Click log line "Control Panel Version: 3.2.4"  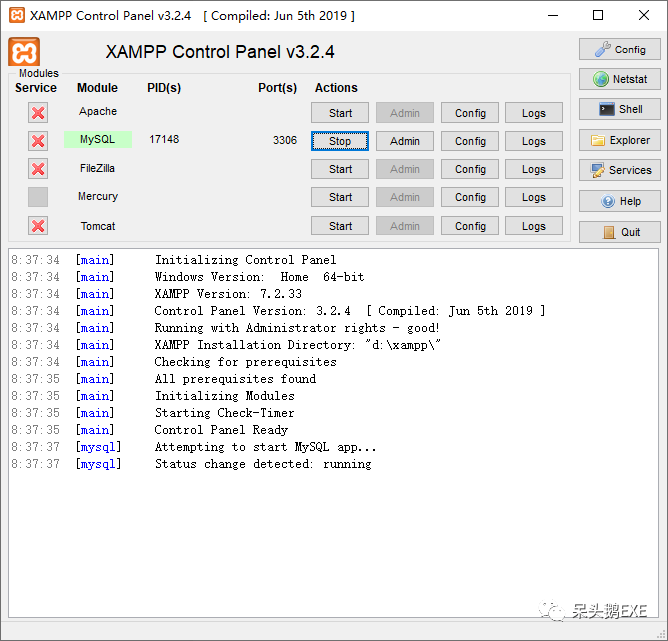coord(350,311)
